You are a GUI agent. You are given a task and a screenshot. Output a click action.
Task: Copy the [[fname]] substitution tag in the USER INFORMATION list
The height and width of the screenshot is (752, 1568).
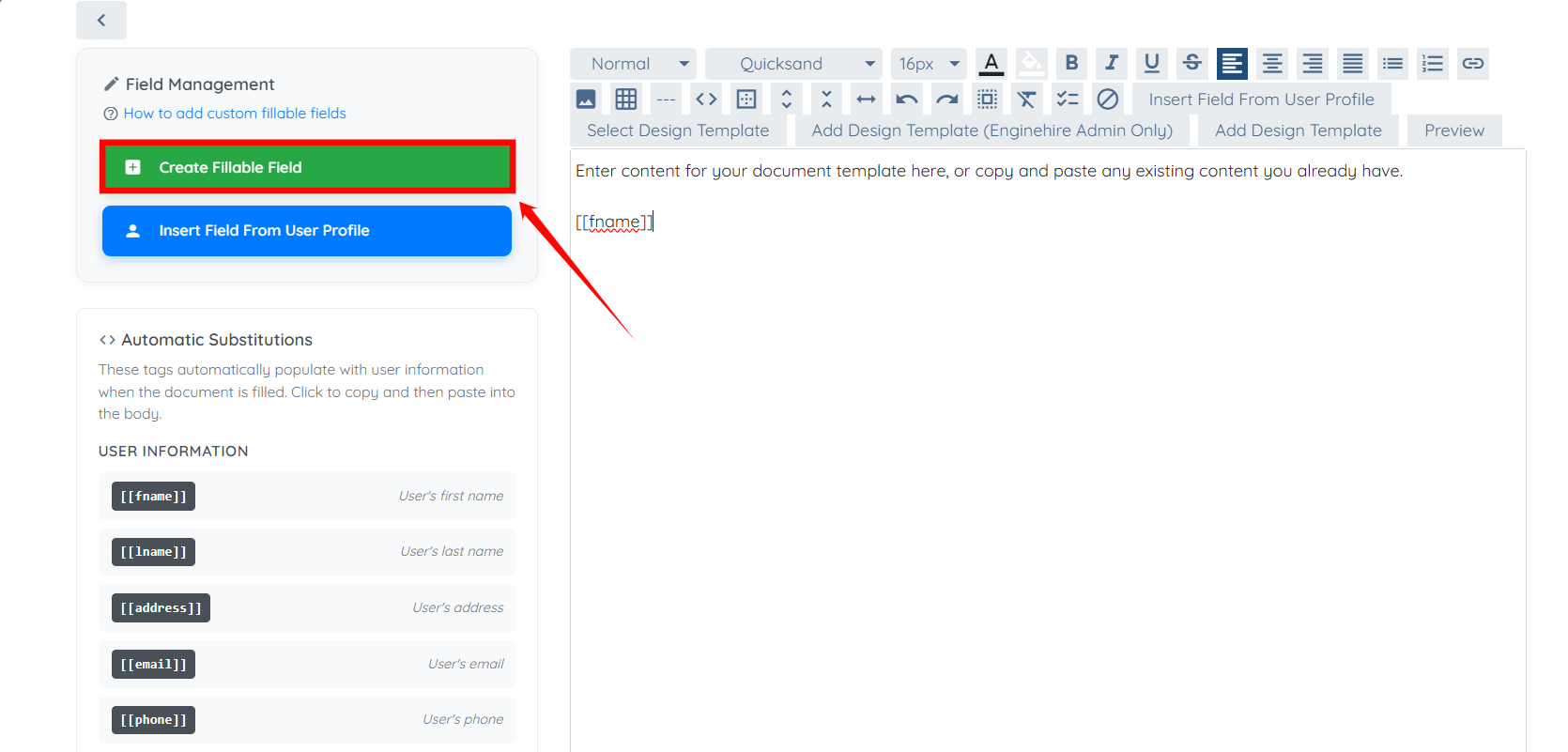coord(153,497)
